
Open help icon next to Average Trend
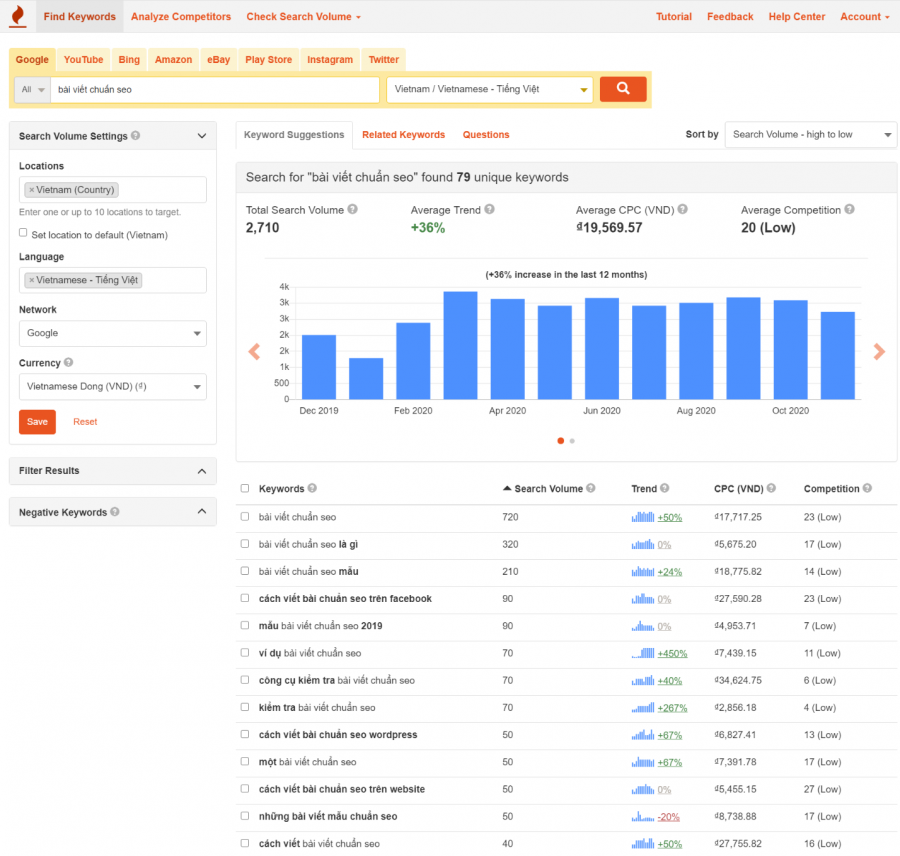coord(489,210)
